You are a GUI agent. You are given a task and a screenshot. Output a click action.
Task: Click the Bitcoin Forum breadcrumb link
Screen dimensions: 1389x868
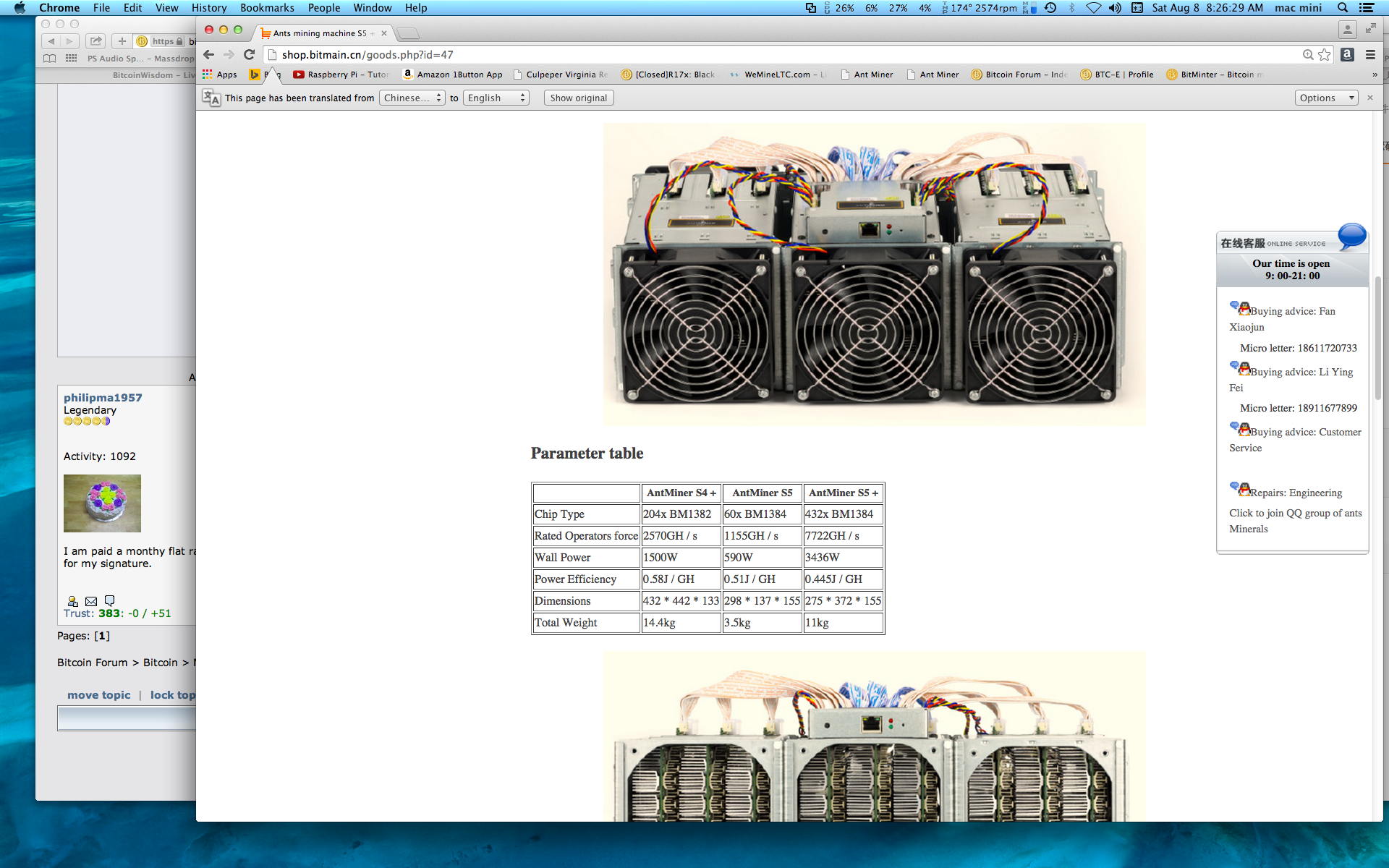(x=92, y=663)
